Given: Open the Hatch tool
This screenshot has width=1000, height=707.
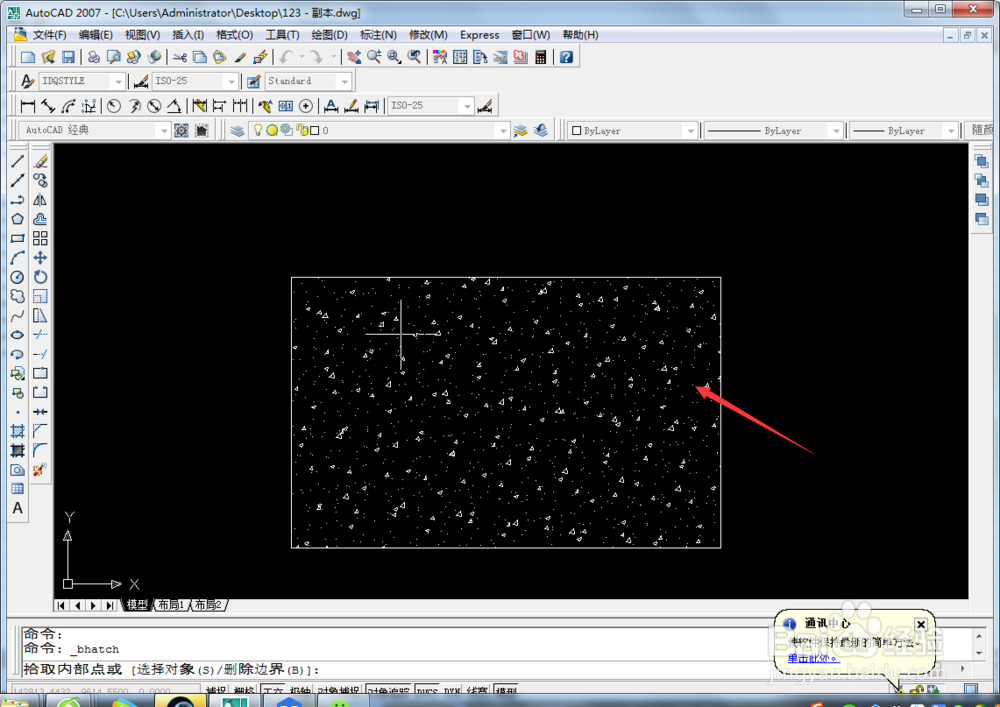Looking at the screenshot, I should tap(17, 432).
